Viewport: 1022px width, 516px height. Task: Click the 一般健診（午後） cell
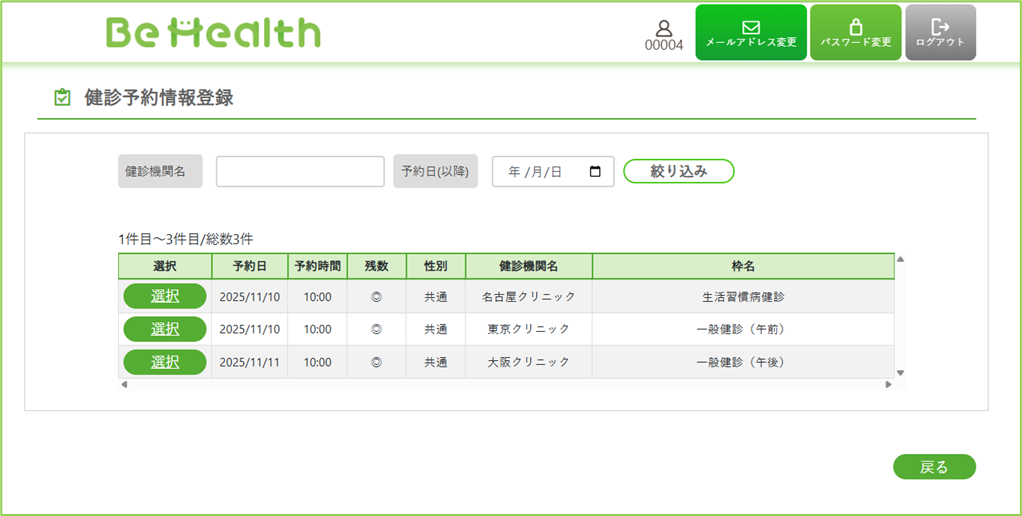click(743, 362)
